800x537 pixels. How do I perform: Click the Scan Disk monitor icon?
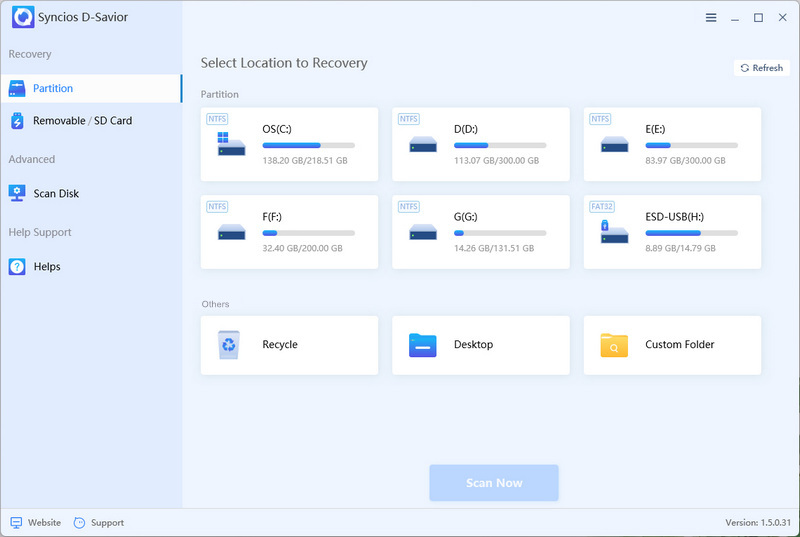18,193
